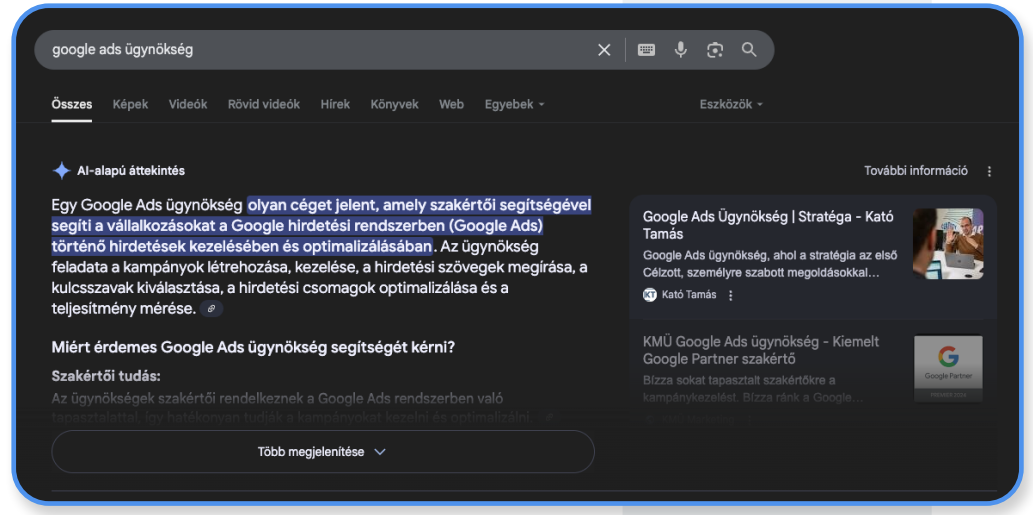Switch to the Videók tab
This screenshot has width=1033, height=515.
[188, 104]
